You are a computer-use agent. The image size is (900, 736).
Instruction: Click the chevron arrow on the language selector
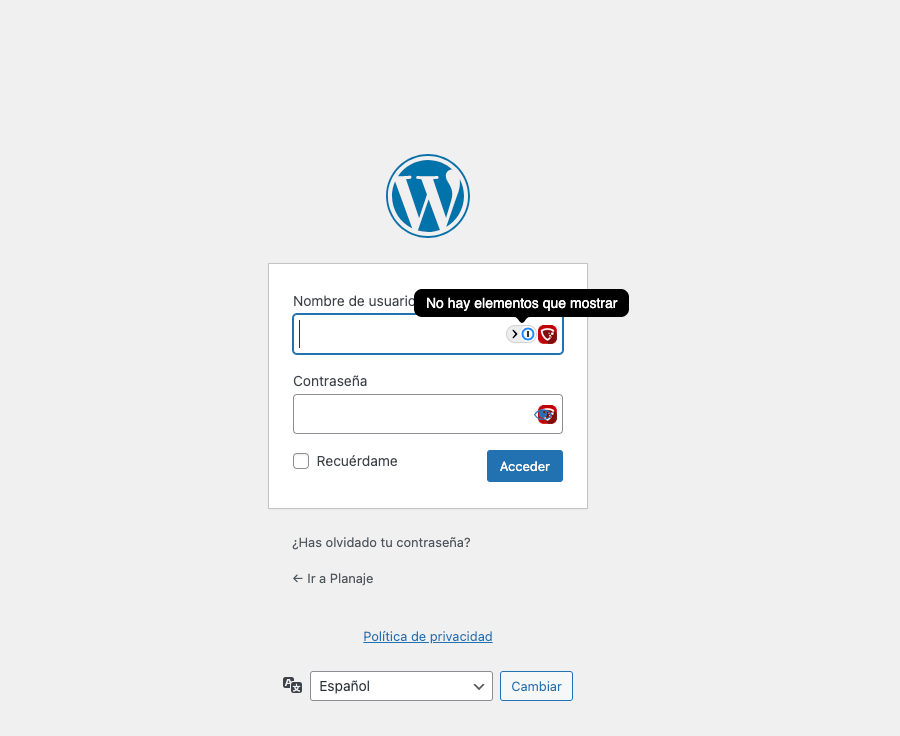click(x=479, y=687)
